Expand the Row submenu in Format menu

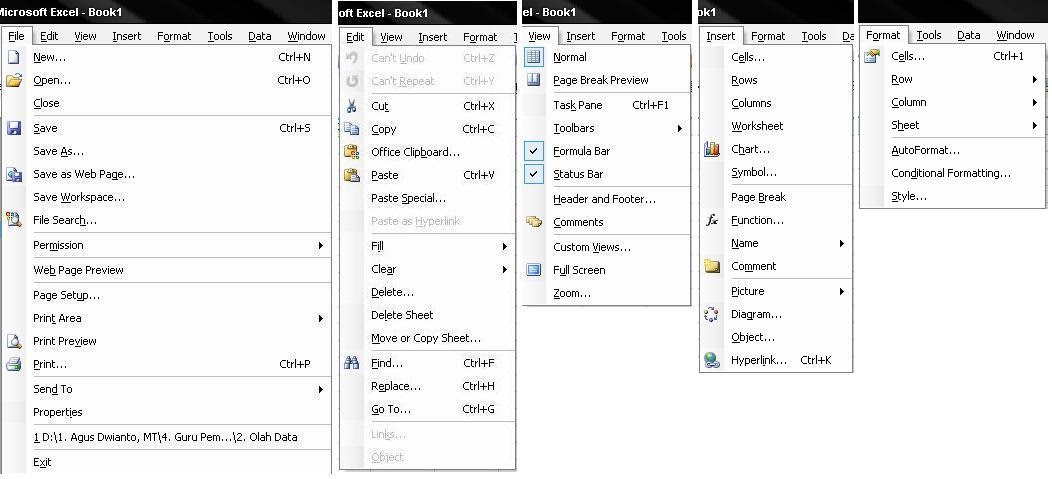pyautogui.click(x=1035, y=80)
